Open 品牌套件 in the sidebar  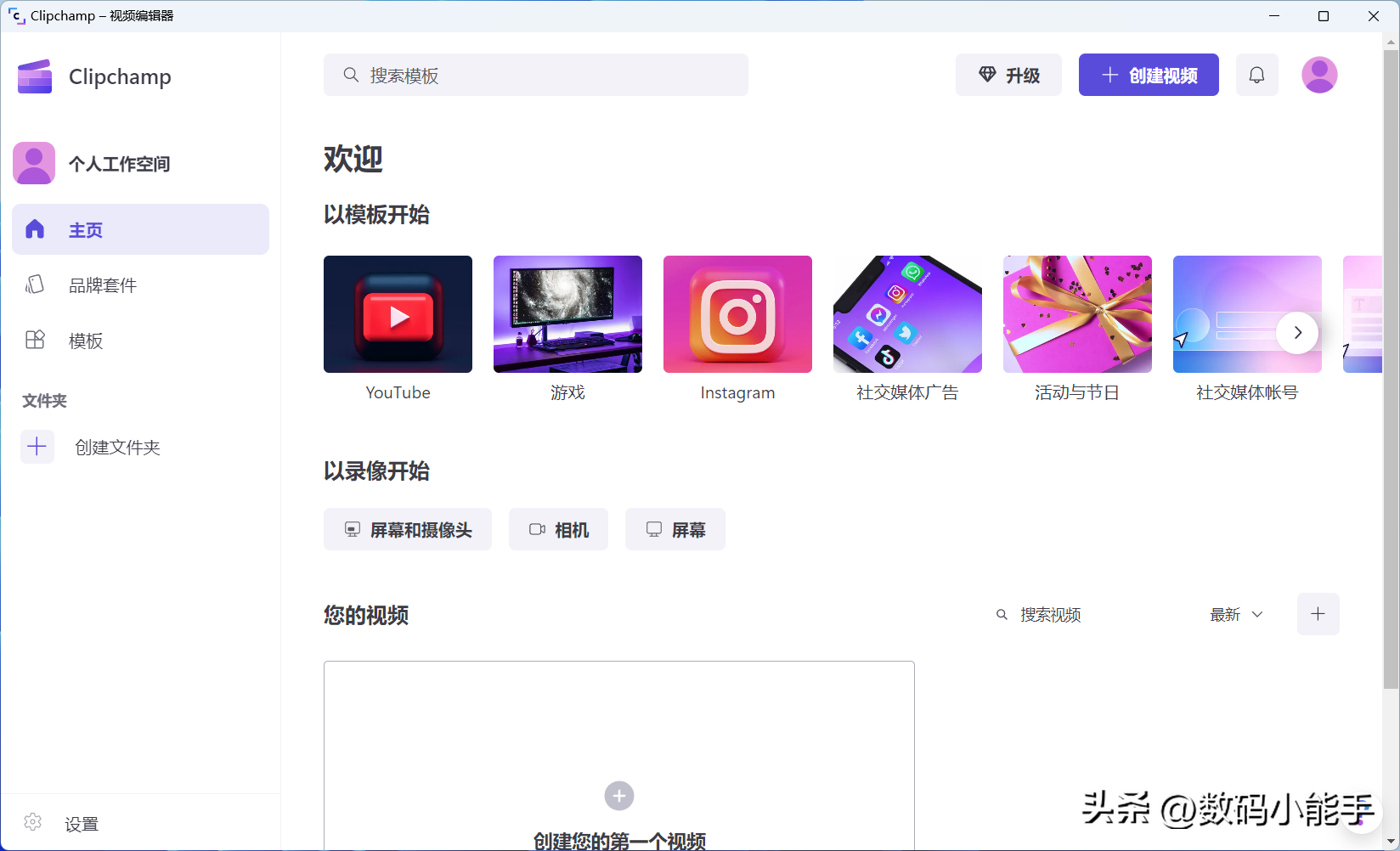point(102,285)
